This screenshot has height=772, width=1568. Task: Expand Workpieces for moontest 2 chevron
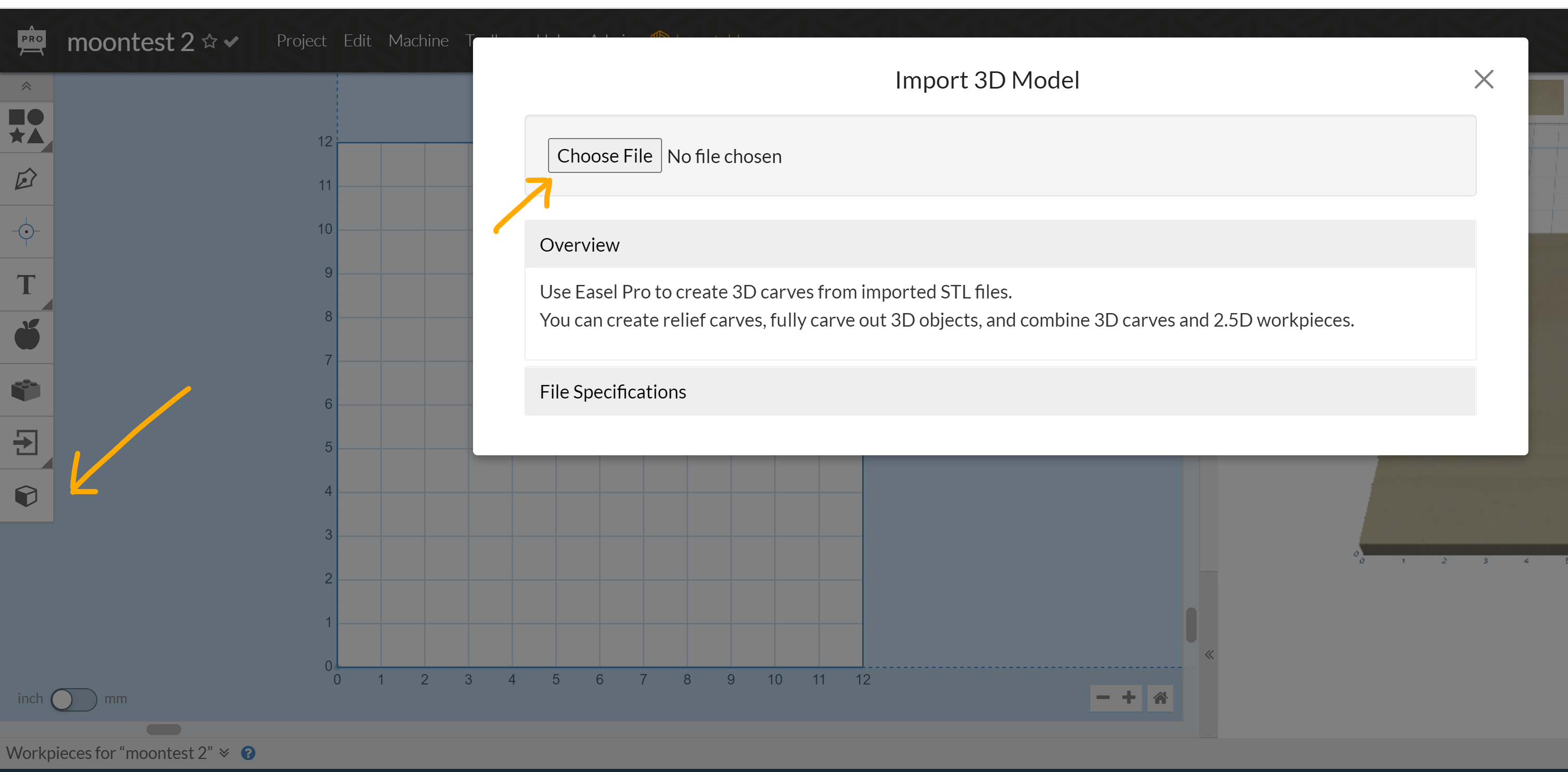click(224, 753)
